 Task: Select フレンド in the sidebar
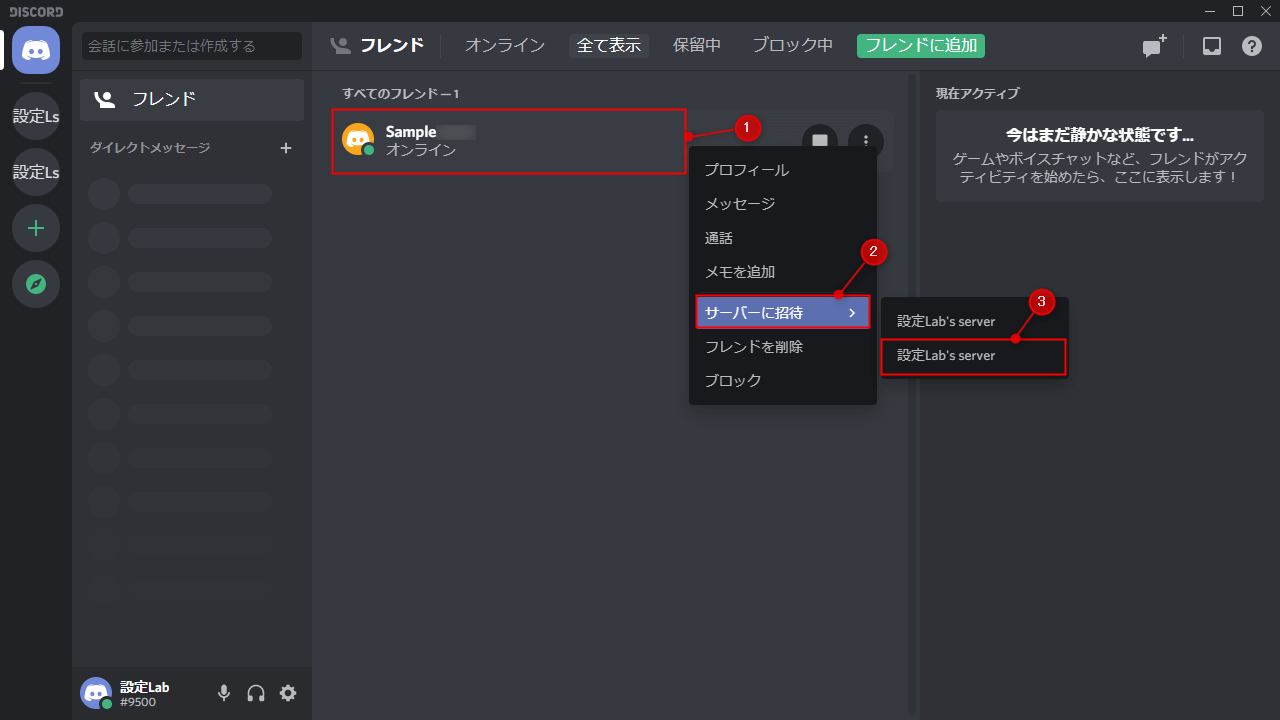[x=192, y=99]
